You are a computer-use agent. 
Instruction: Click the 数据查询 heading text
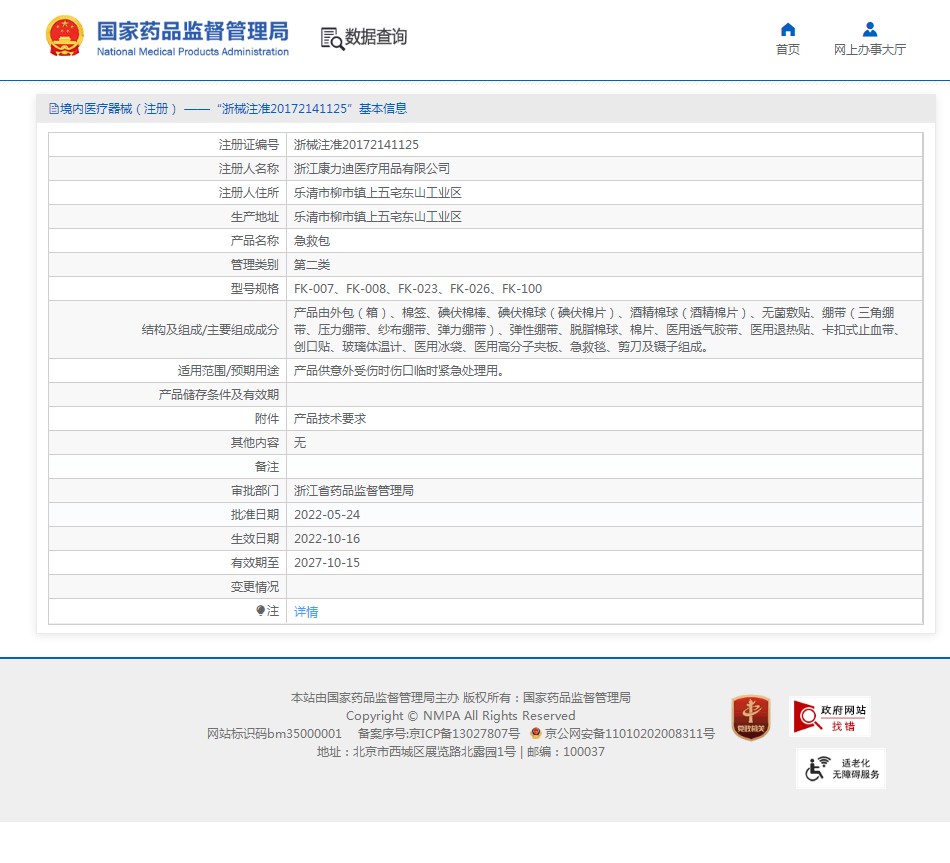pyautogui.click(x=376, y=37)
